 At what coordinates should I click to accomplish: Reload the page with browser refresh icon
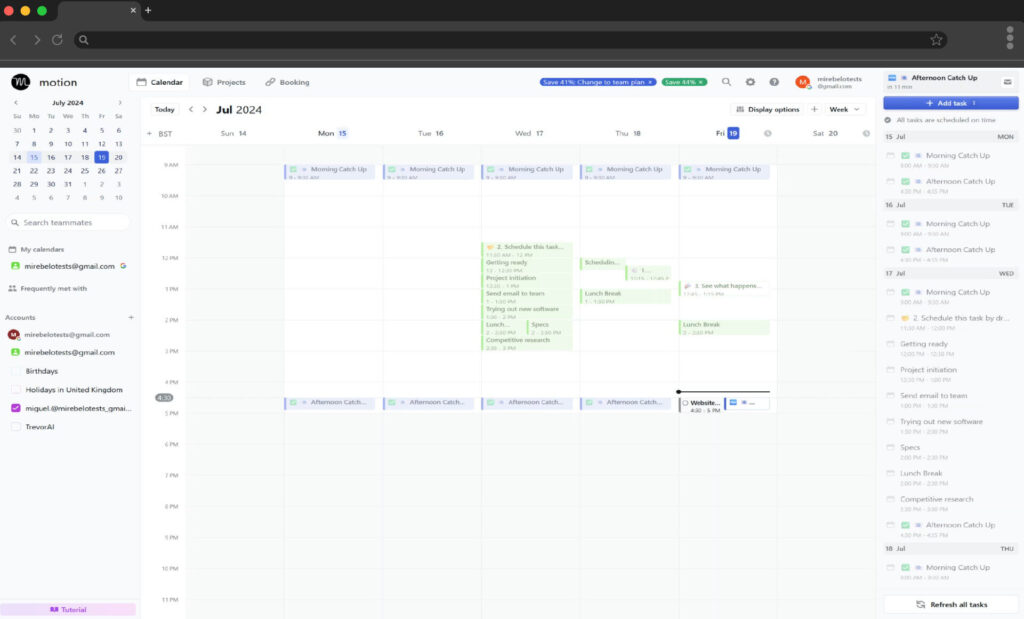pos(57,40)
